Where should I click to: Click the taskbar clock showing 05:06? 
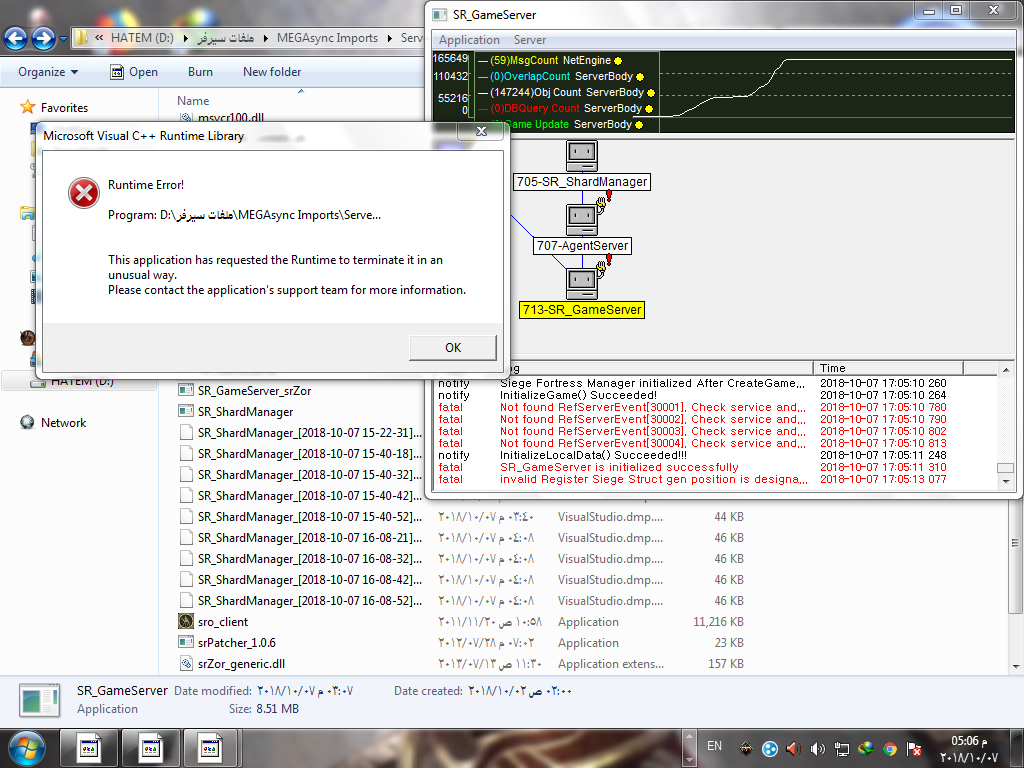[969, 749]
